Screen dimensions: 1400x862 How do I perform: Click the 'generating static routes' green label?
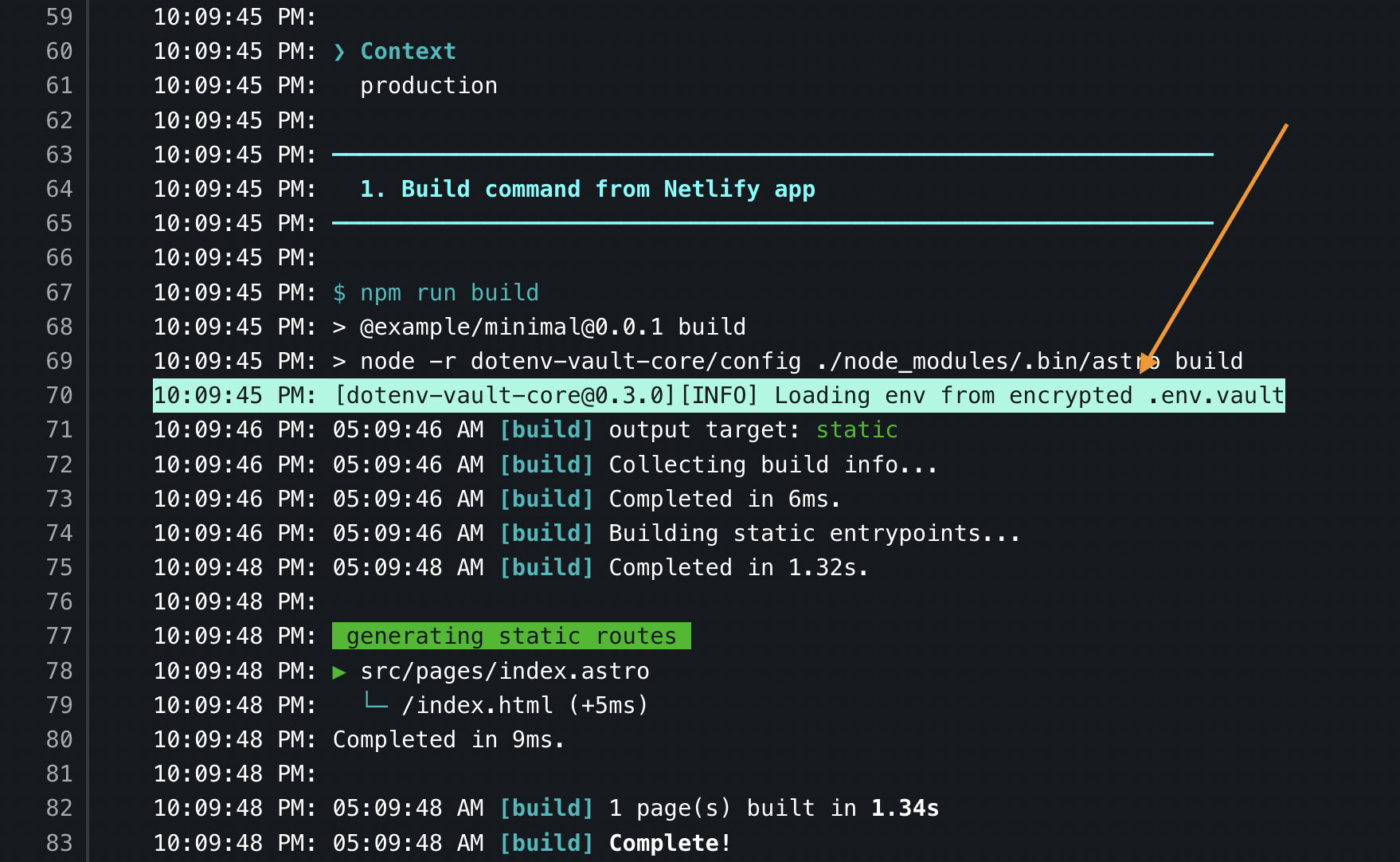click(x=511, y=636)
